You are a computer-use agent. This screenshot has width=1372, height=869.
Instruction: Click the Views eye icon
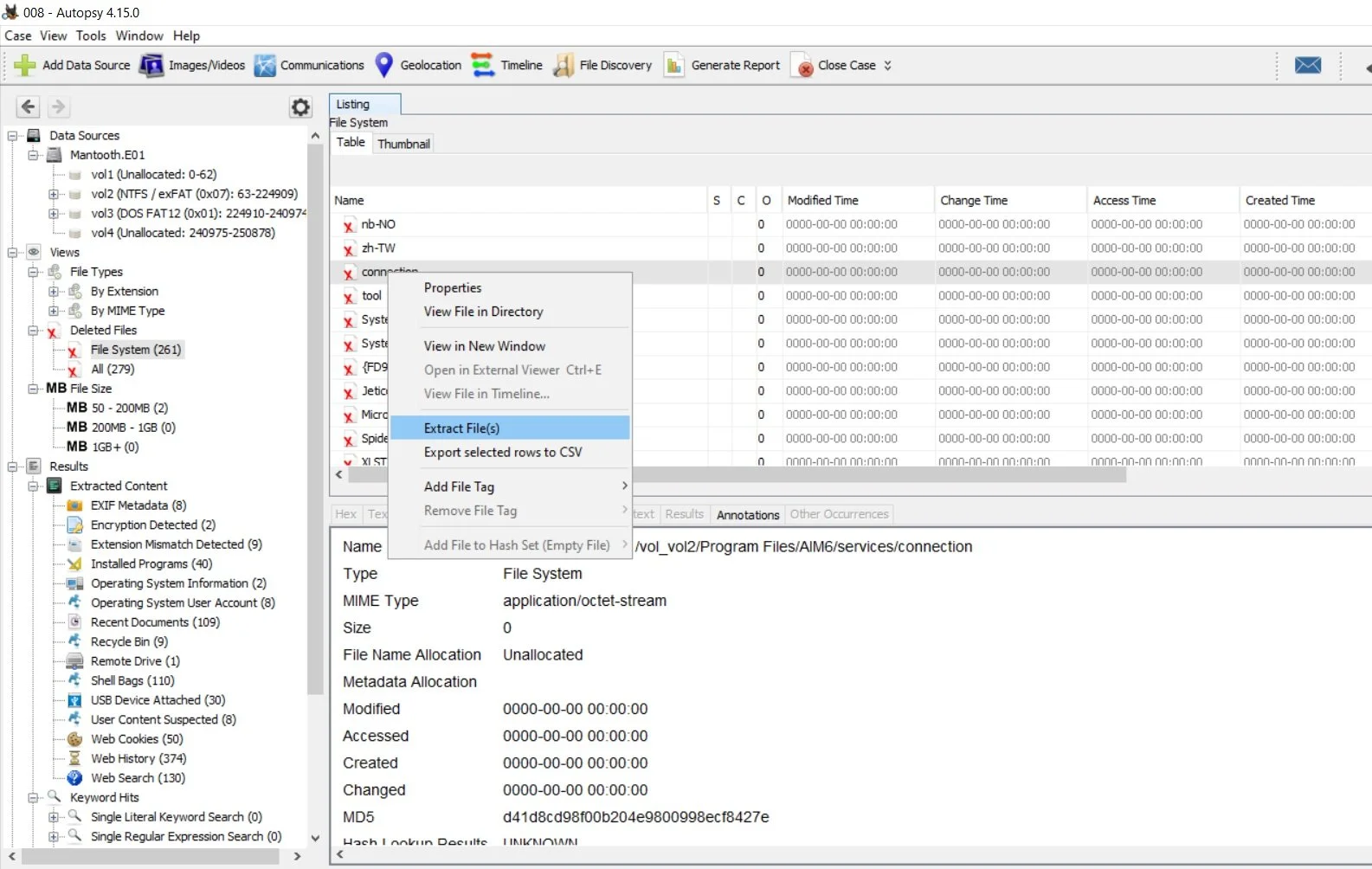pos(34,253)
